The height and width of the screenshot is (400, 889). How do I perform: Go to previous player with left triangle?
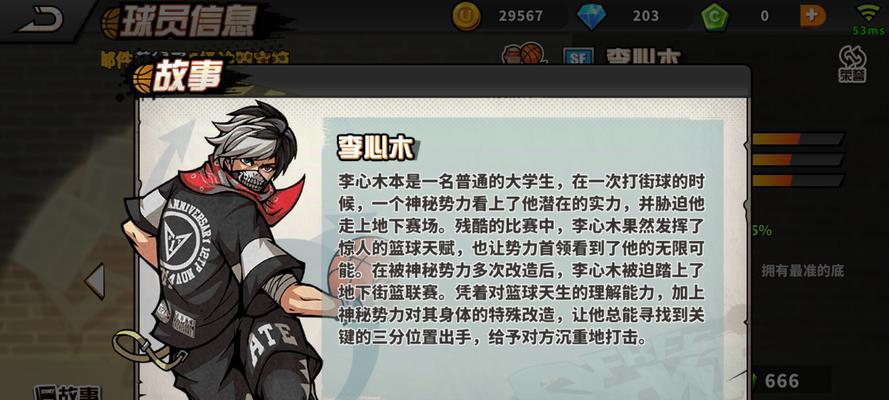(x=95, y=280)
